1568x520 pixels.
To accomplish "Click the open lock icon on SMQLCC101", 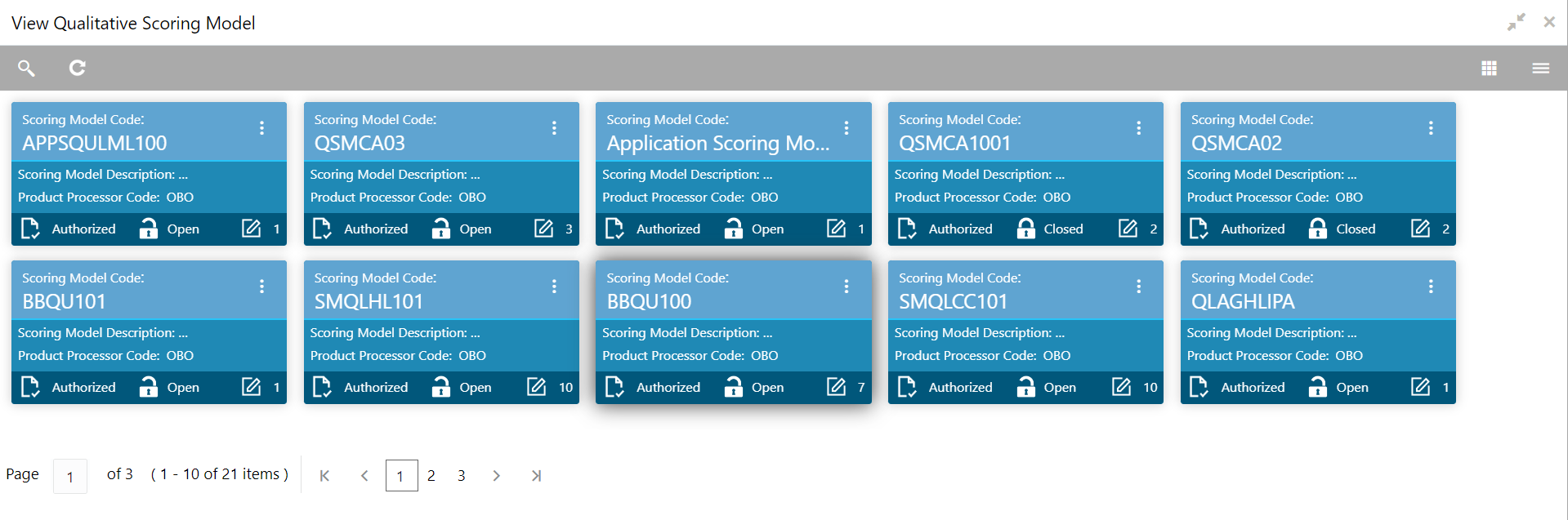I will pos(1025,387).
